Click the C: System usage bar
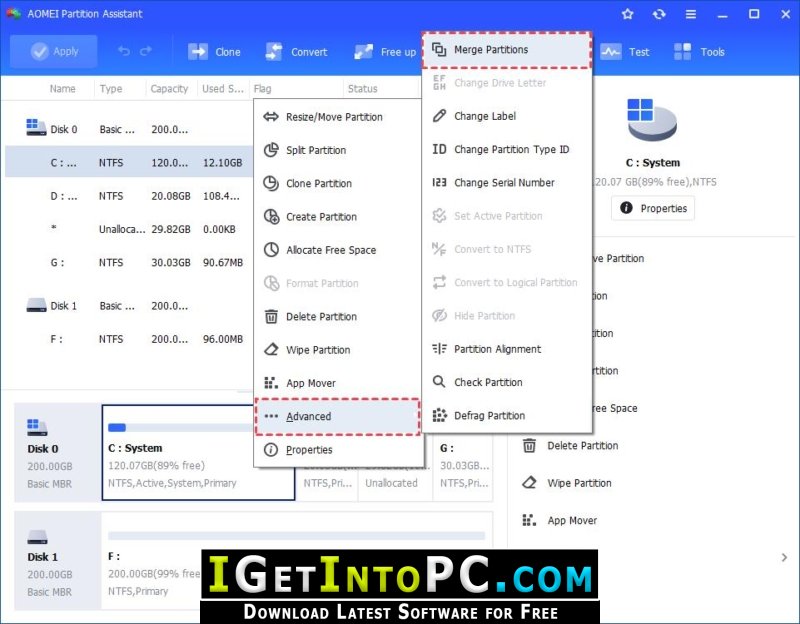 [180, 428]
